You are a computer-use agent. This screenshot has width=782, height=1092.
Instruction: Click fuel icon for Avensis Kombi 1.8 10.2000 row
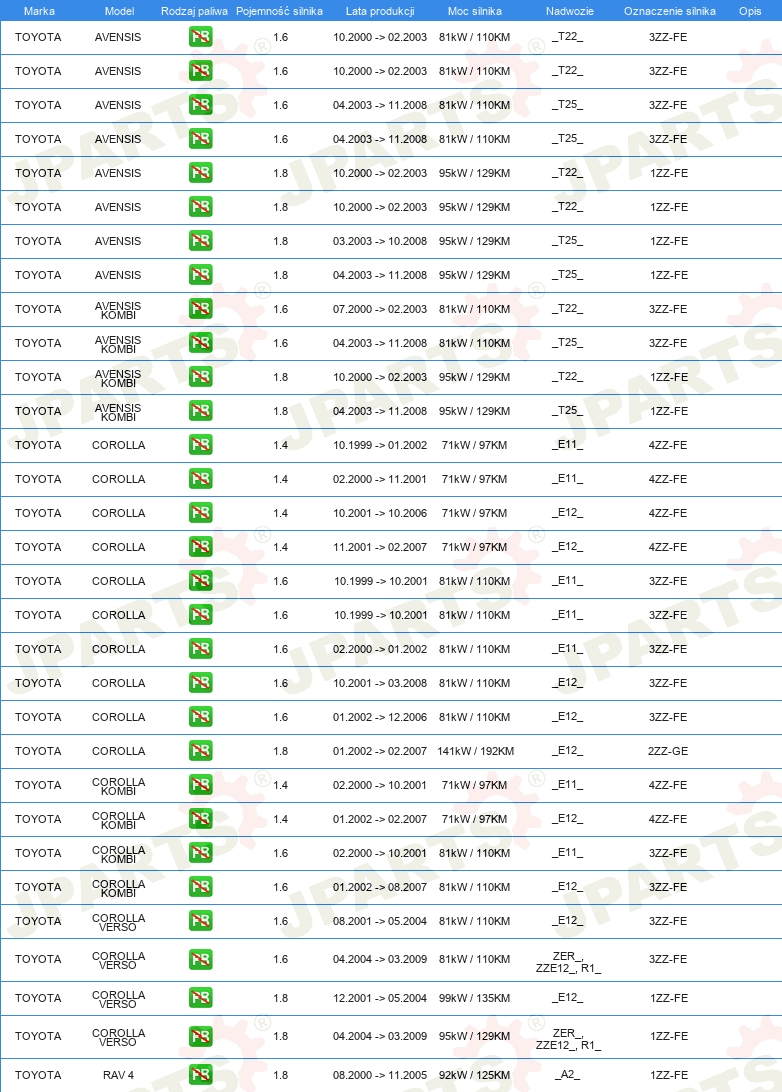(201, 377)
